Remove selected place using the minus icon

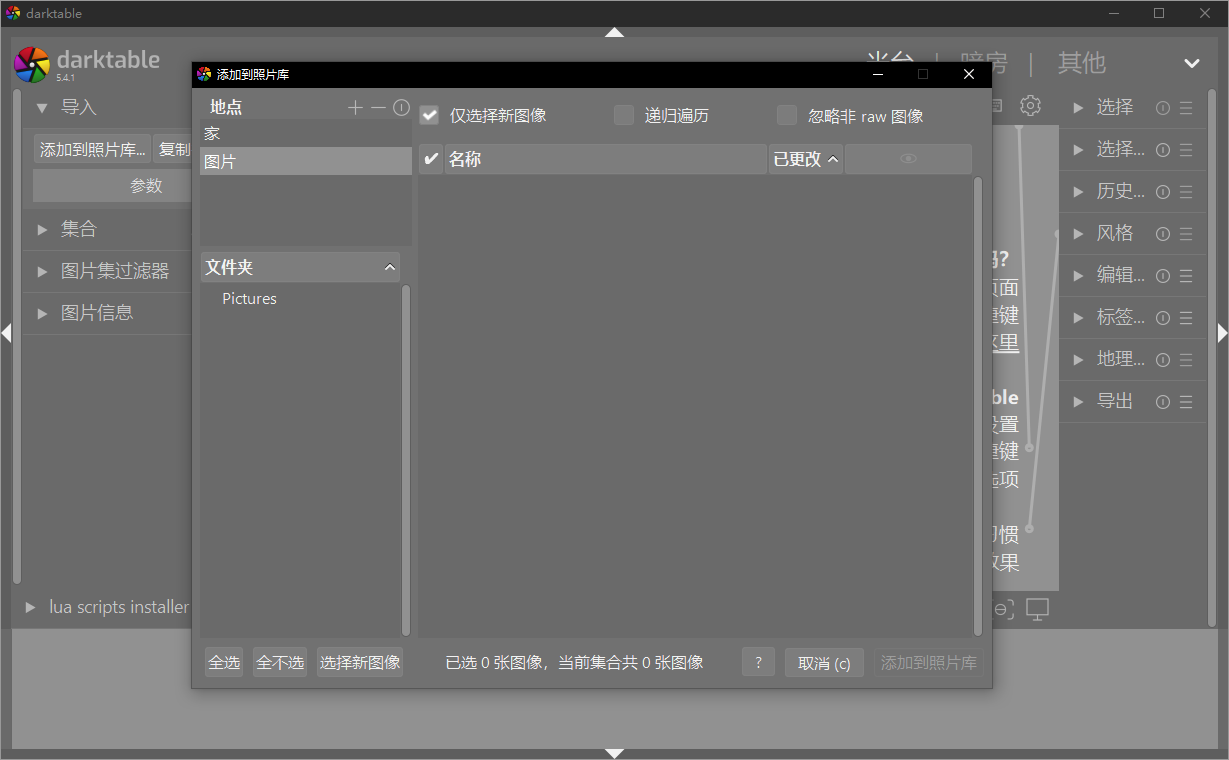click(x=378, y=107)
